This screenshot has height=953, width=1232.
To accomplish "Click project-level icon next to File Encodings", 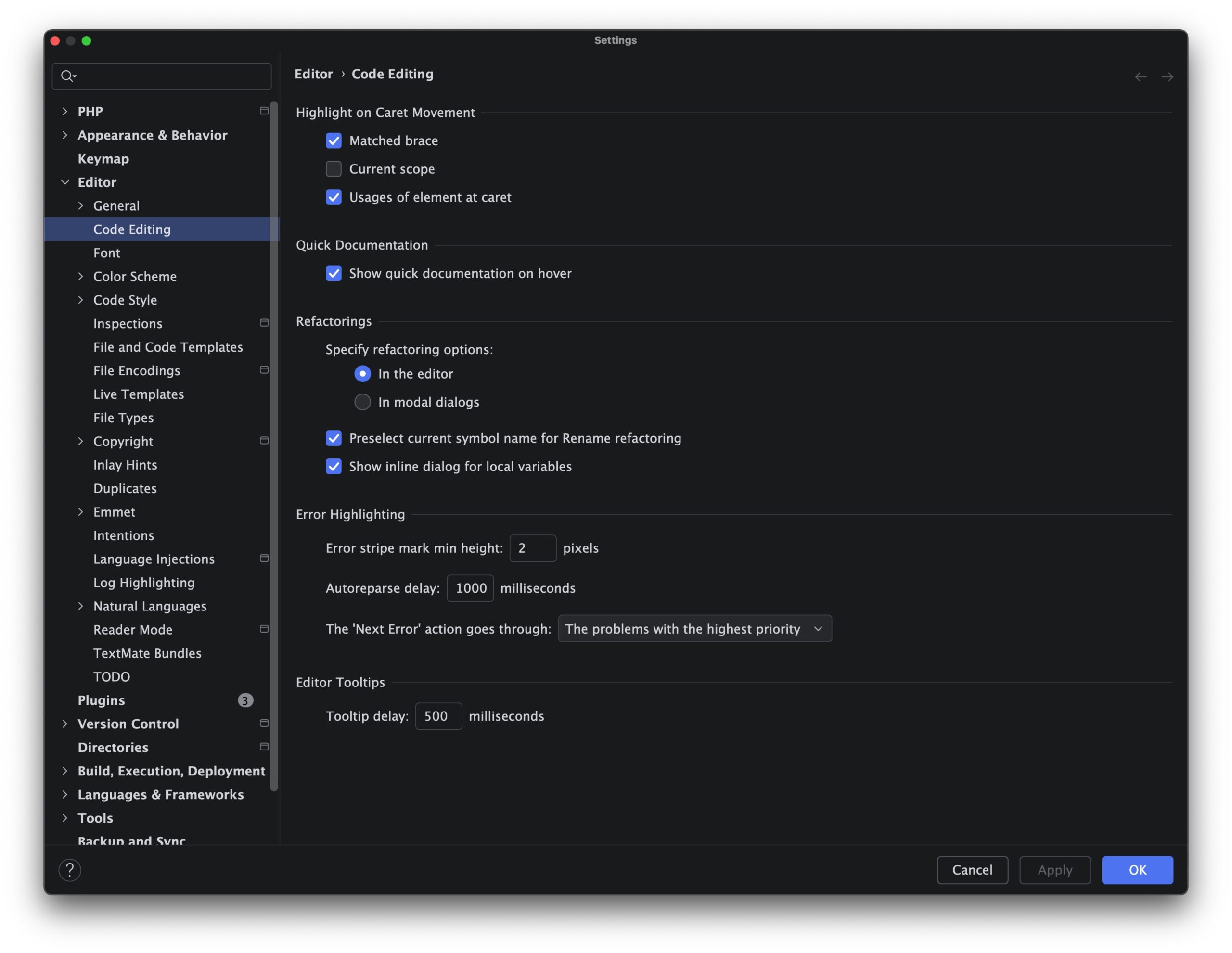I will 263,370.
